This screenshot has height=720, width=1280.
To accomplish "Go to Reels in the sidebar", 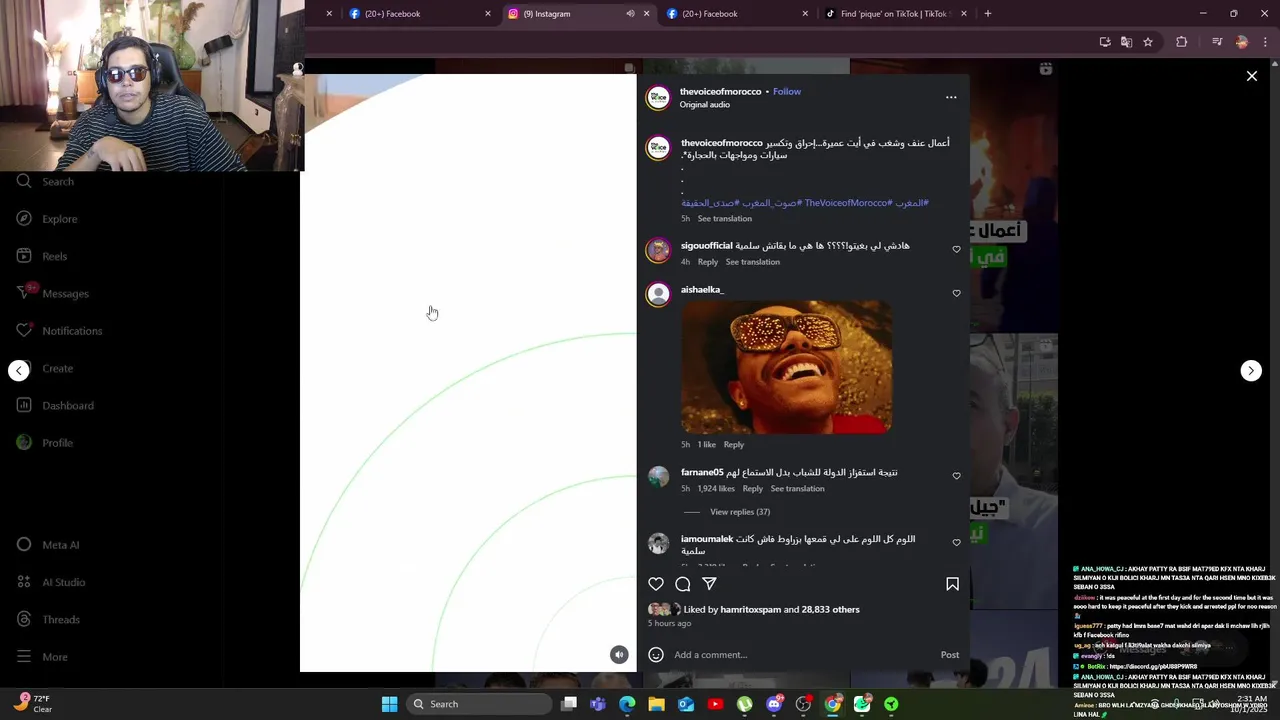I will pos(42,256).
